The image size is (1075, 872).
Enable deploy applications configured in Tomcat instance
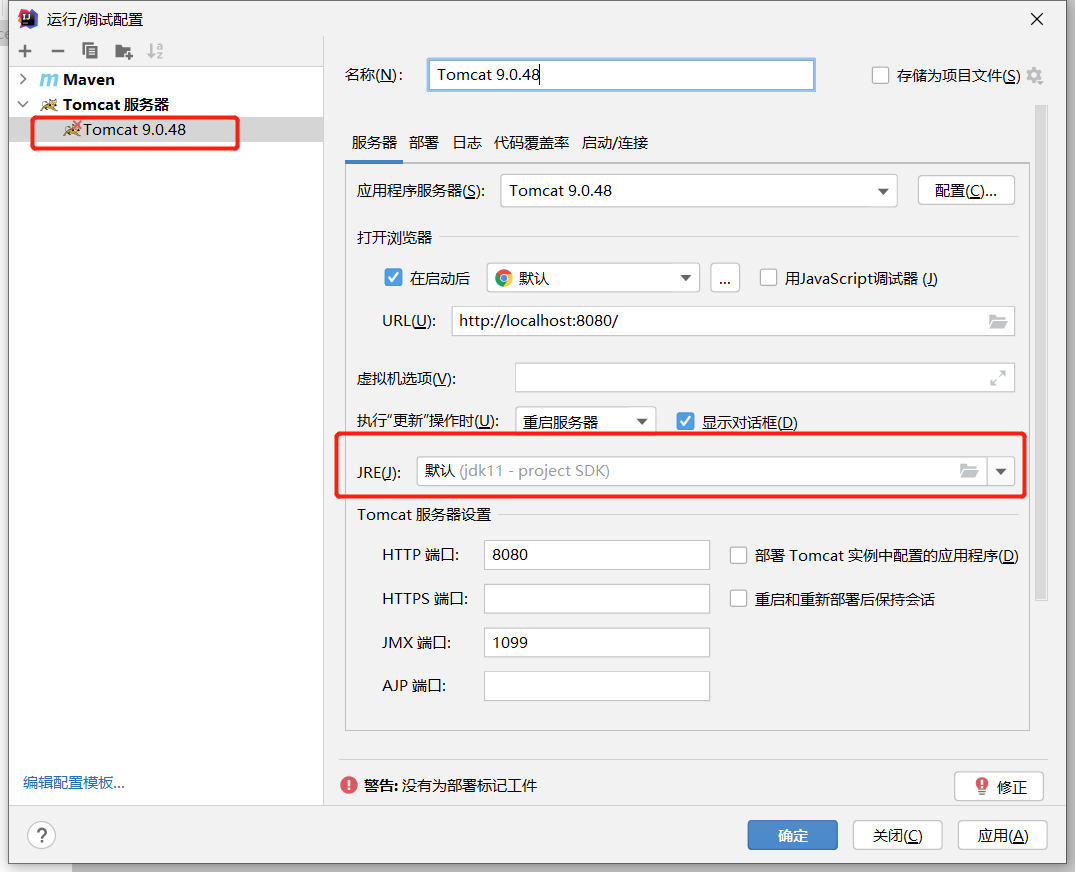point(738,555)
